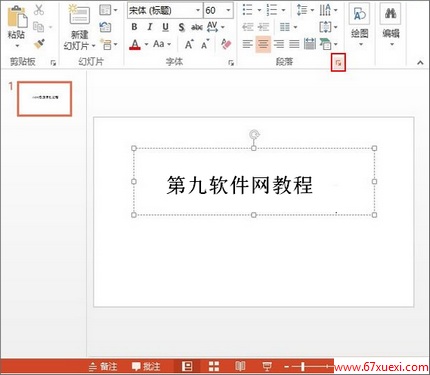Viewport: 430px width, 375px height.
Task: Toggle text Shadow (S)
Action: point(181,27)
